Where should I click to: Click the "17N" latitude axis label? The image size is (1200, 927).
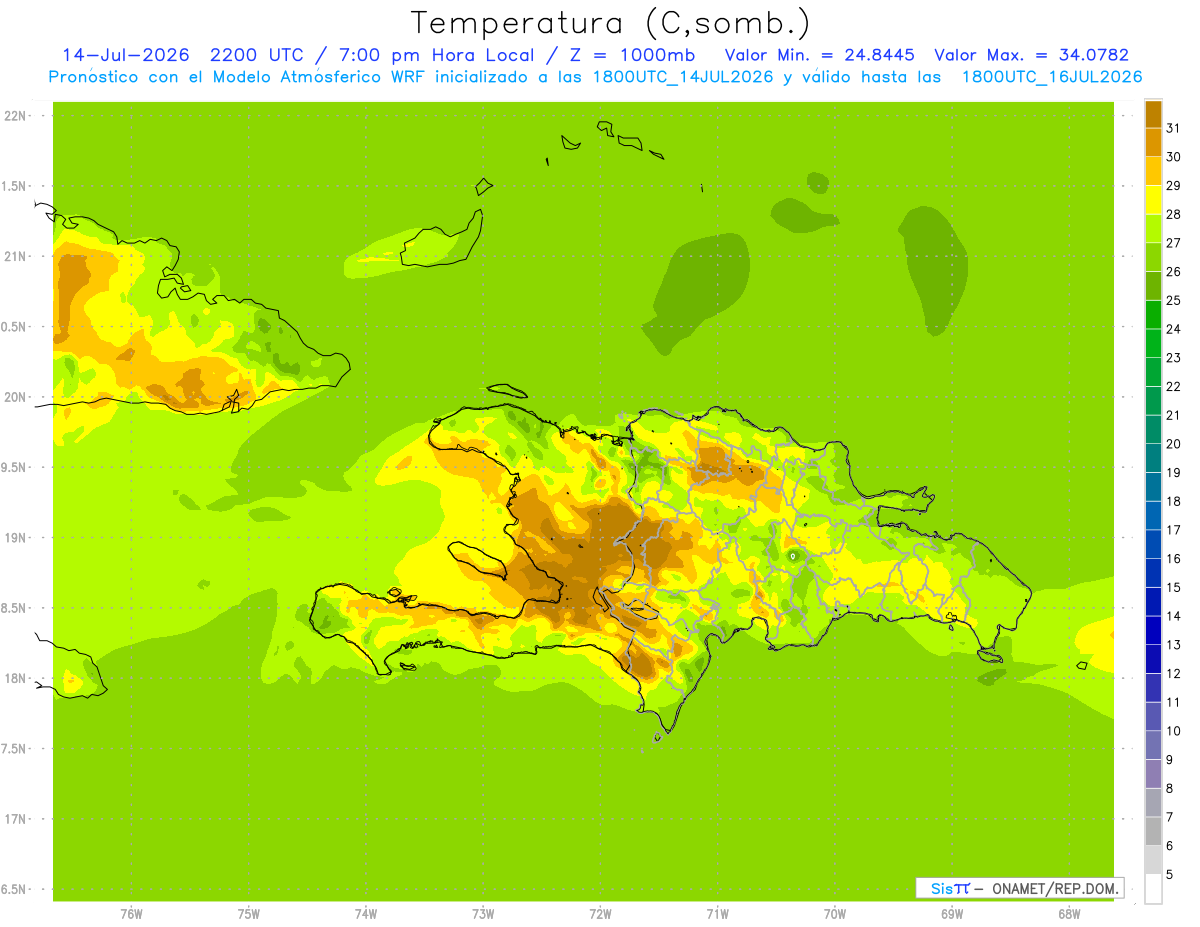coord(15,819)
